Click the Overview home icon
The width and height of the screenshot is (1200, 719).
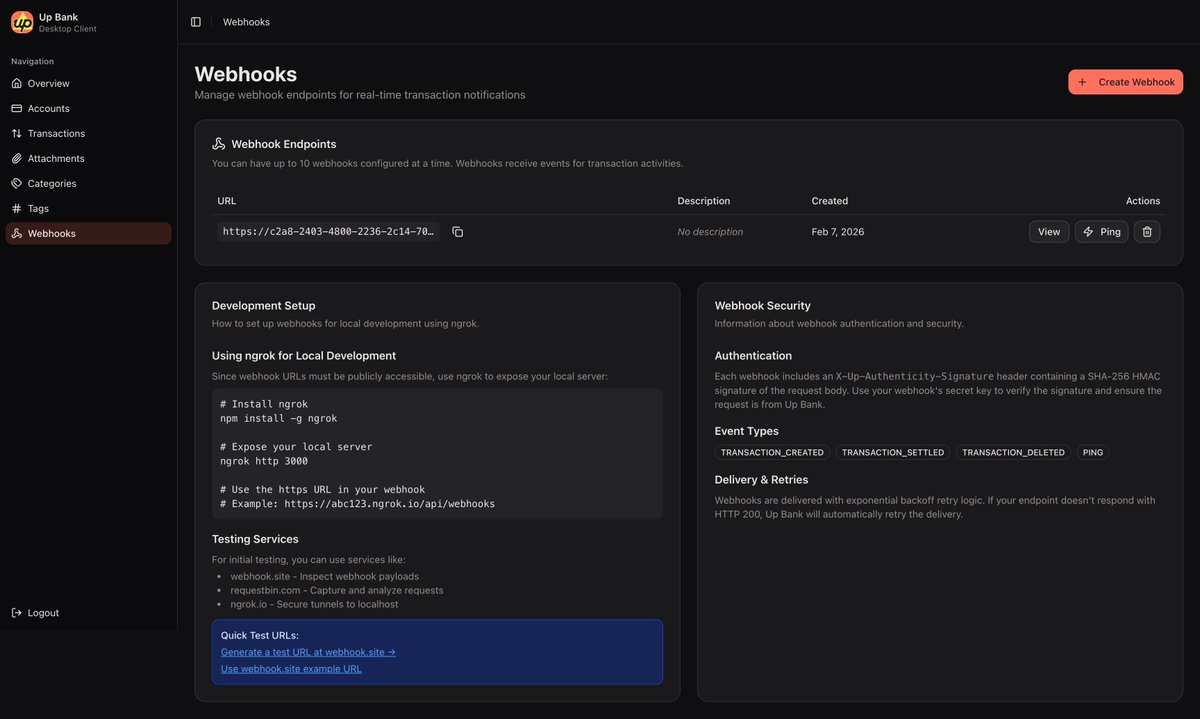tap(16, 83)
